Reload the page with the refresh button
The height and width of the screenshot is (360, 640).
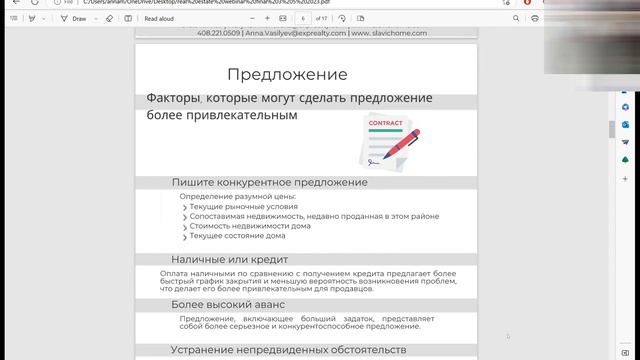click(x=35, y=2)
